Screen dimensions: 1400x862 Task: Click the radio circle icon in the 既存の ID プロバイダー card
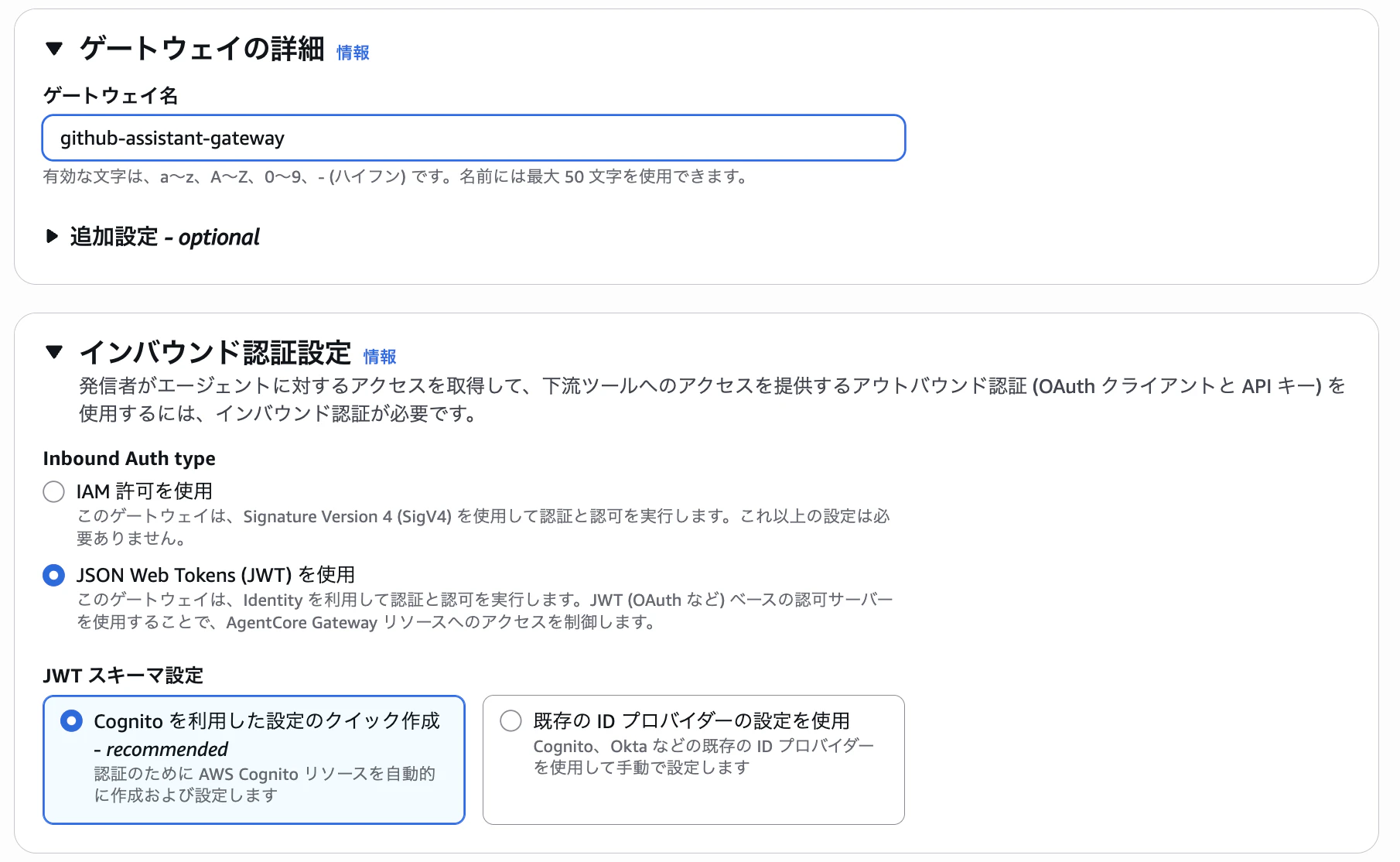coord(510,720)
